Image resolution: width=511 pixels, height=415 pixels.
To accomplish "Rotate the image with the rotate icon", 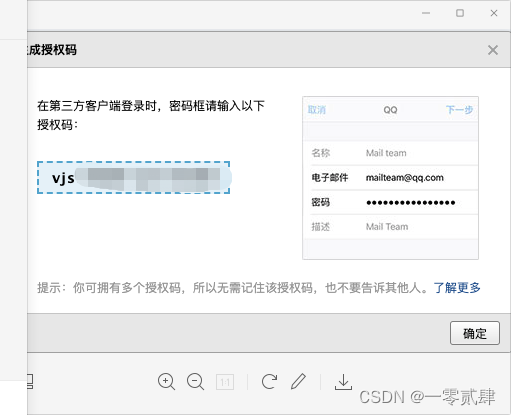I will click(x=269, y=382).
